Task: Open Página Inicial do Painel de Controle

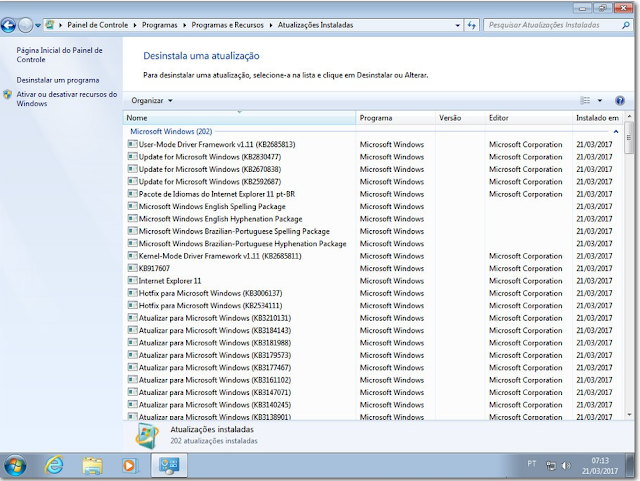Action: pyautogui.click(x=59, y=55)
